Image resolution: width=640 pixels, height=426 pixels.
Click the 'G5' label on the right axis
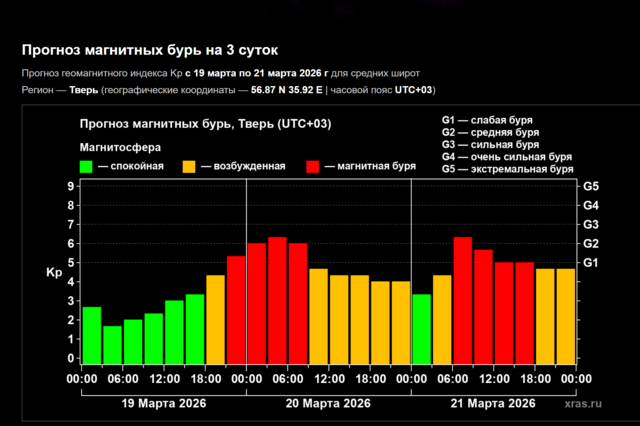click(x=591, y=186)
